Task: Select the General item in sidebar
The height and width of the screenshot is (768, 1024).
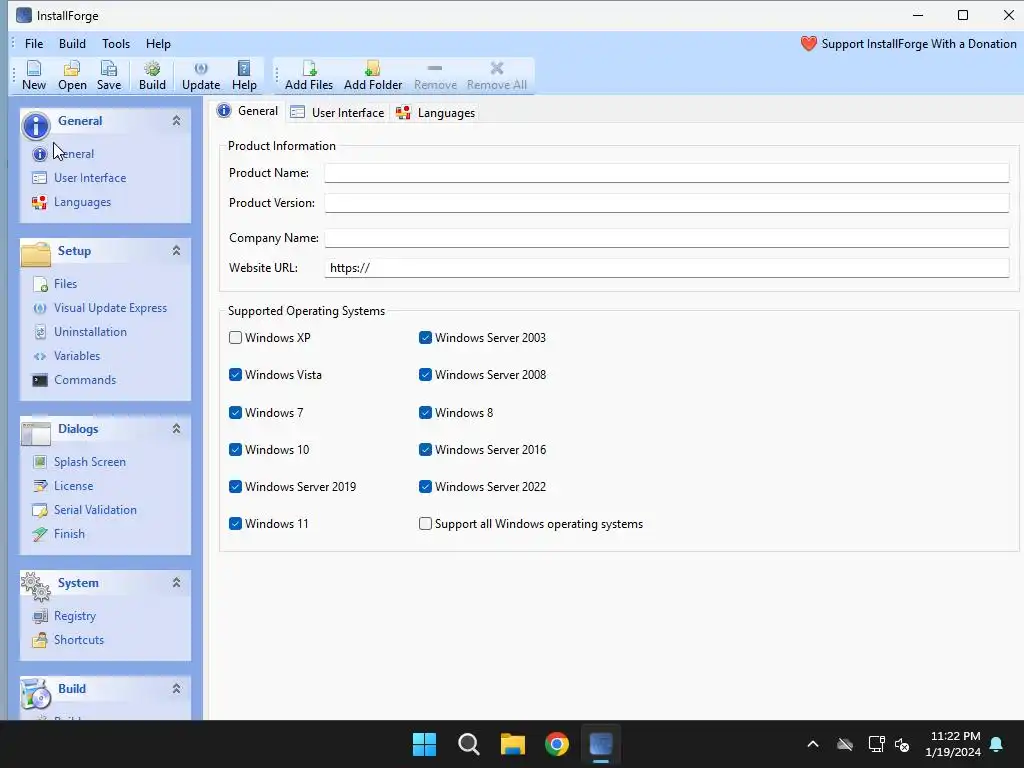Action: (x=63, y=154)
